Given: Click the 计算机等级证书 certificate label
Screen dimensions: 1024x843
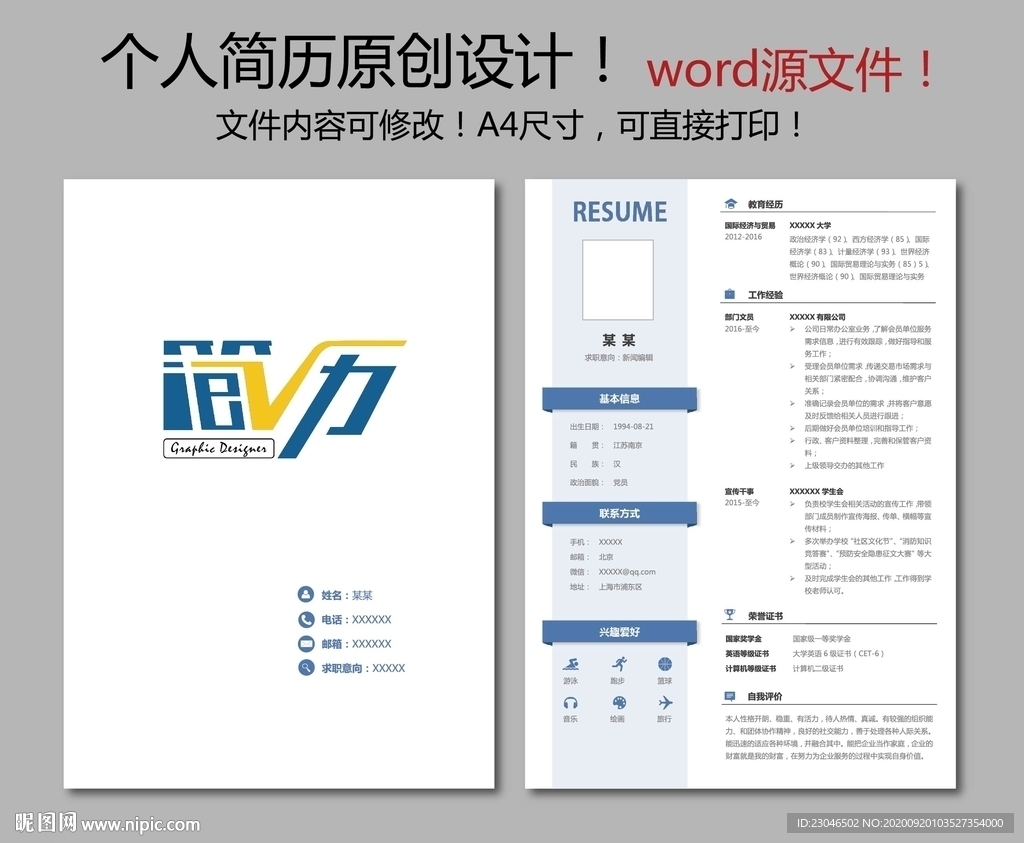Looking at the screenshot, I should click(750, 669).
